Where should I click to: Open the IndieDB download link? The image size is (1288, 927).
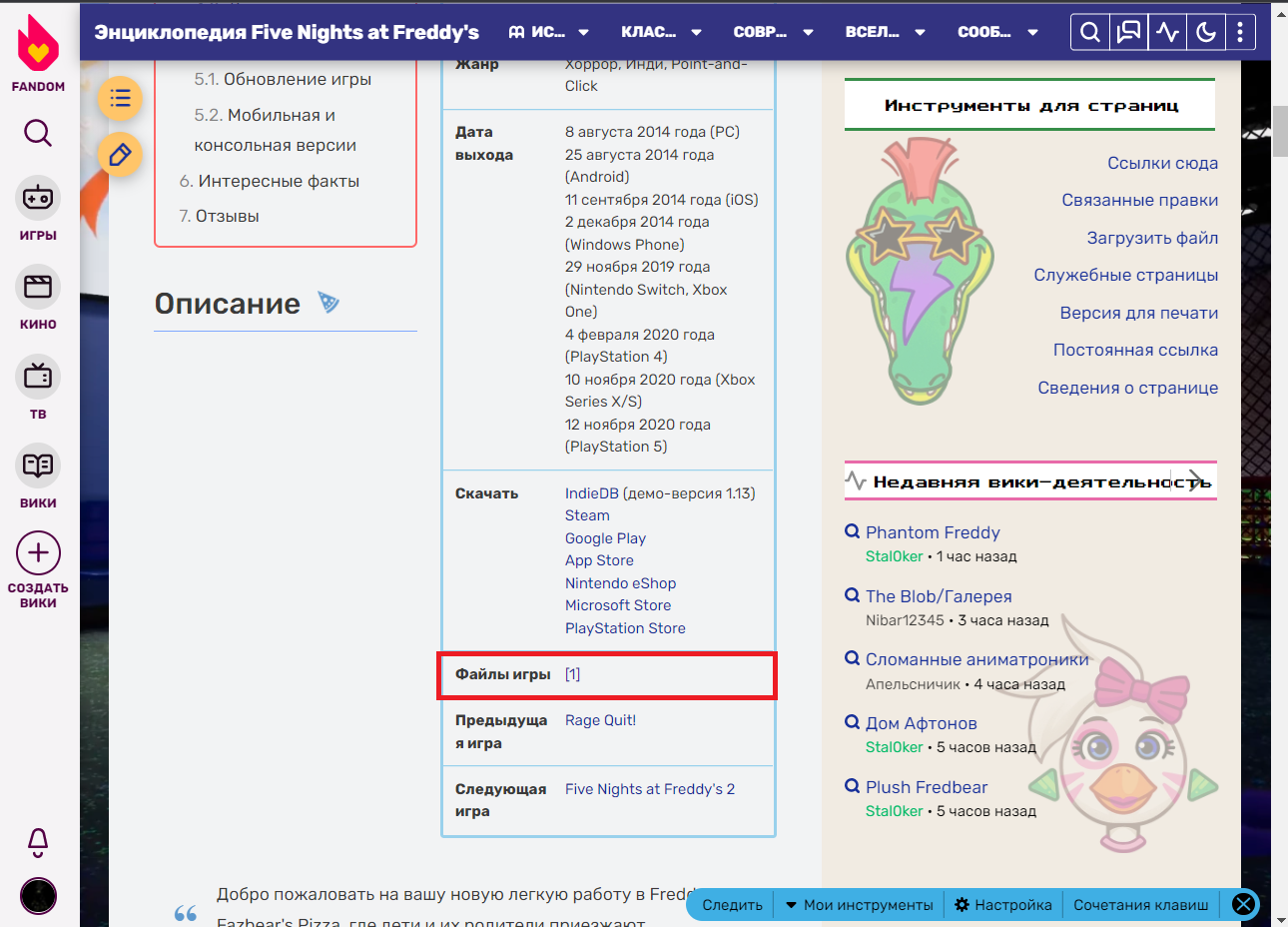point(591,493)
